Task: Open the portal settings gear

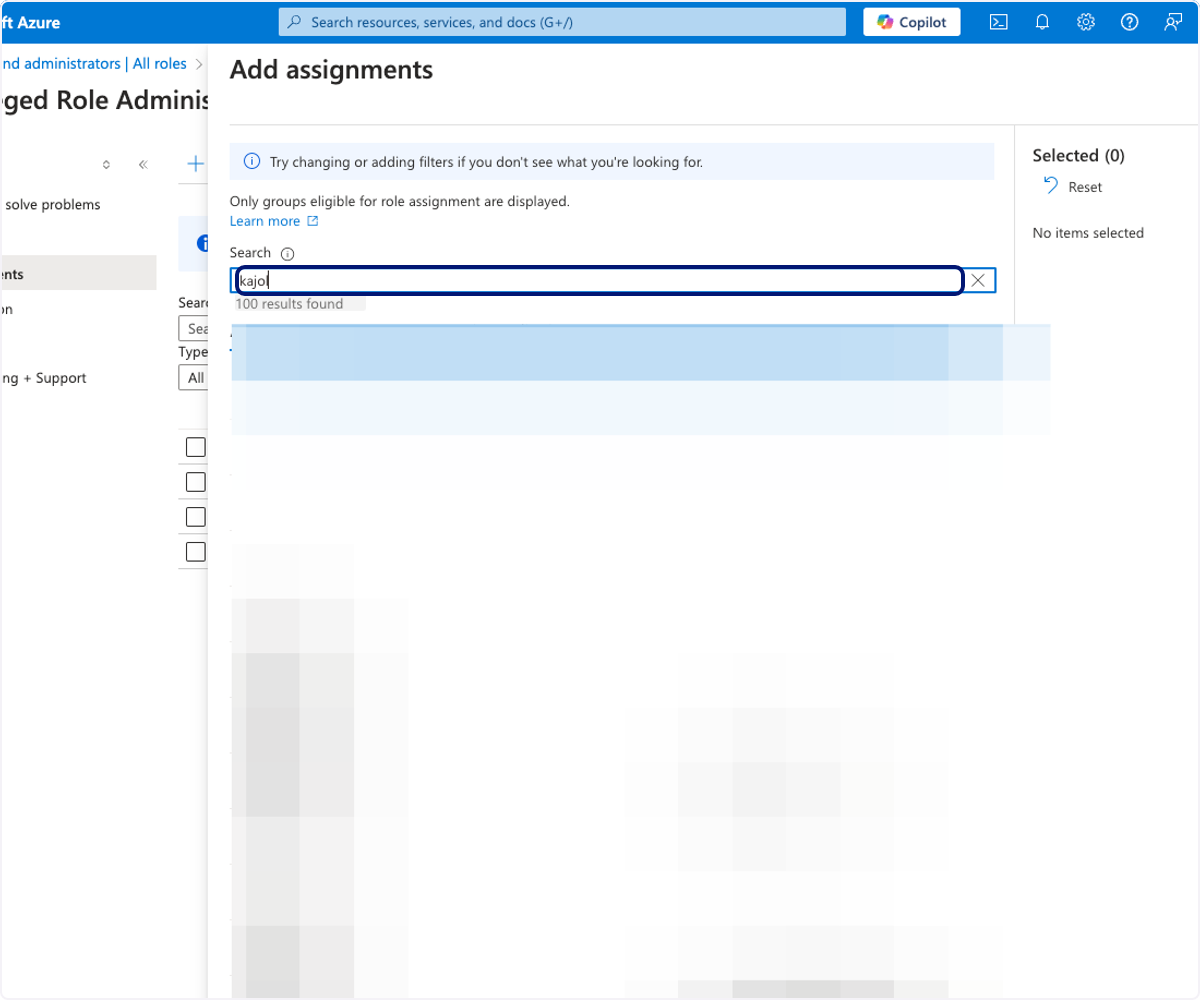Action: tap(1086, 22)
